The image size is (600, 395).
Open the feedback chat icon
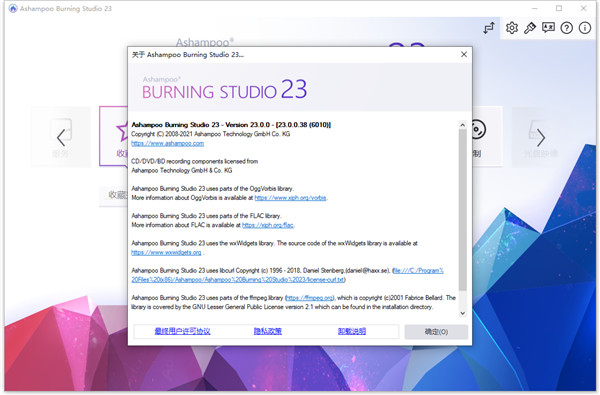click(548, 28)
